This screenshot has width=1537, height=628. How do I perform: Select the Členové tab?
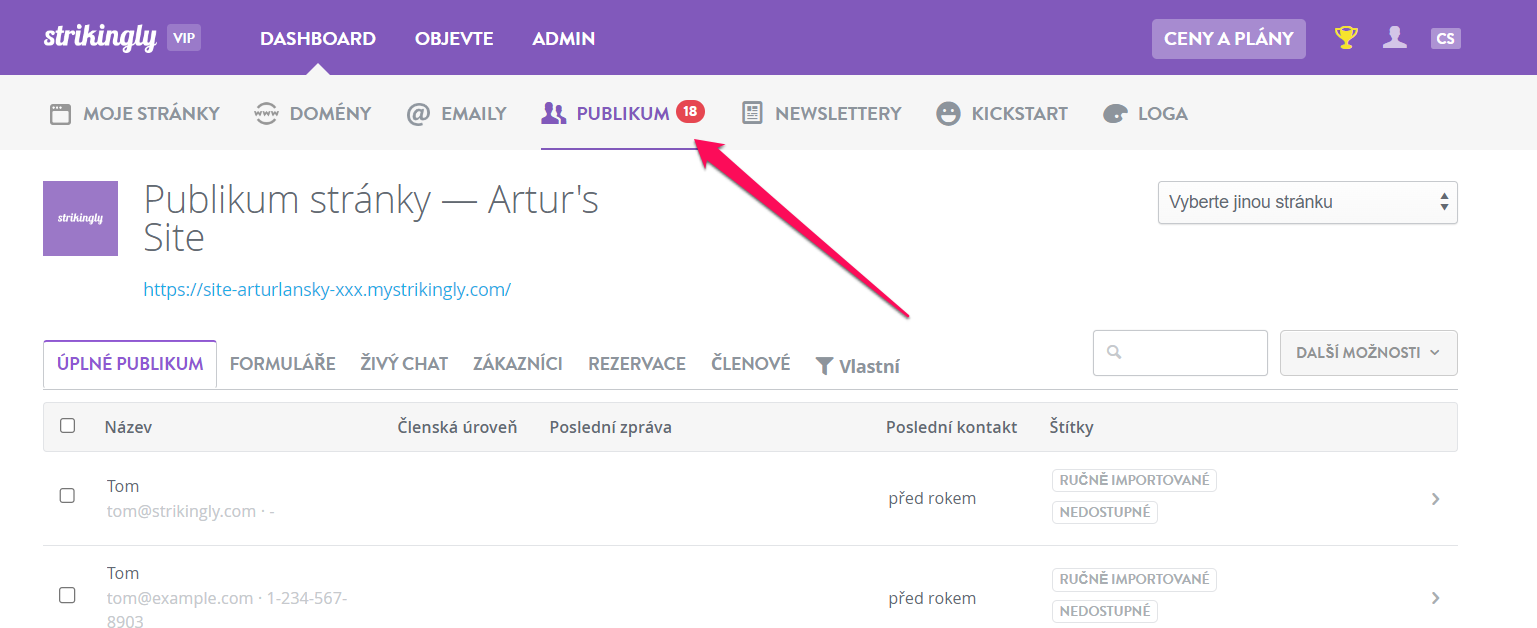(x=751, y=364)
